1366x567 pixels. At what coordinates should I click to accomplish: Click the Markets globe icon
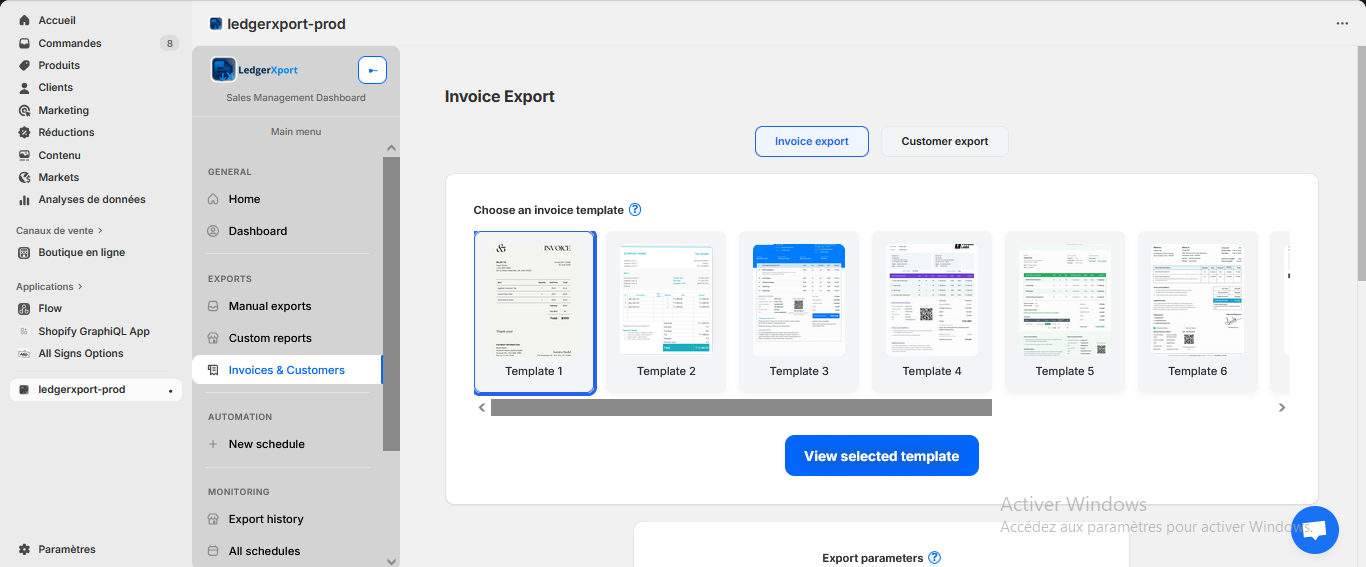coord(24,177)
